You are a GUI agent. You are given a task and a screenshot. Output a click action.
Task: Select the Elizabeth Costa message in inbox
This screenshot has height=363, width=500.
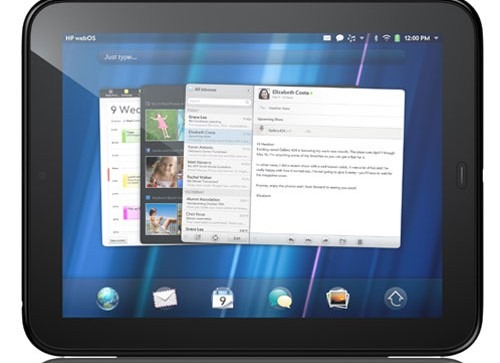pos(219,136)
